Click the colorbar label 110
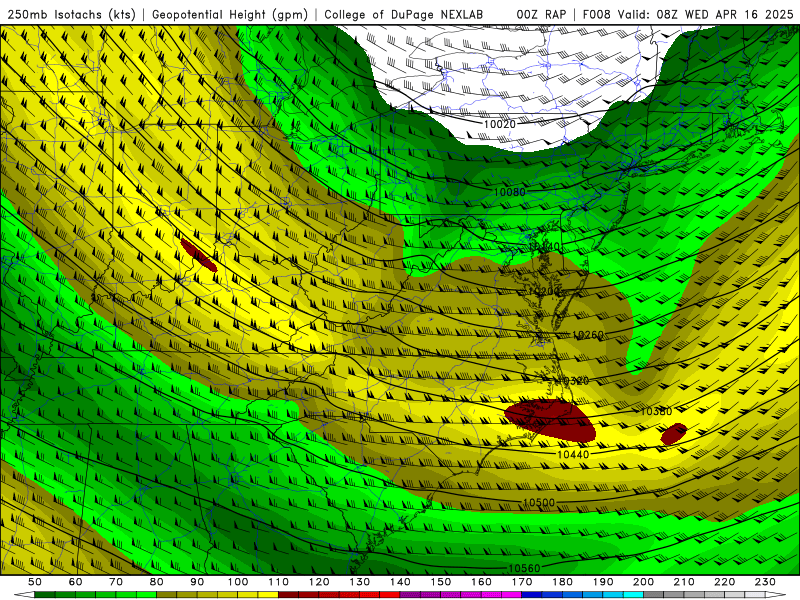 pyautogui.click(x=279, y=582)
